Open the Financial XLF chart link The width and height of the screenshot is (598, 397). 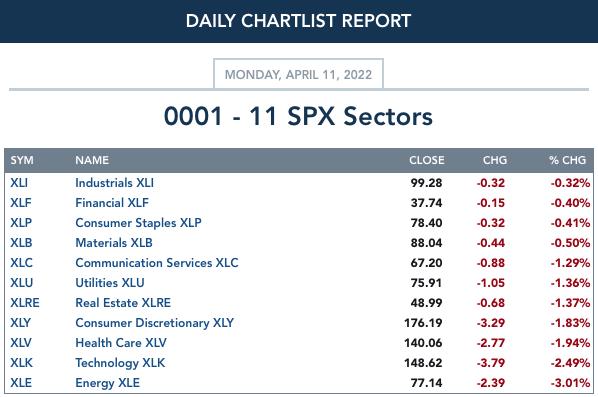click(112, 203)
